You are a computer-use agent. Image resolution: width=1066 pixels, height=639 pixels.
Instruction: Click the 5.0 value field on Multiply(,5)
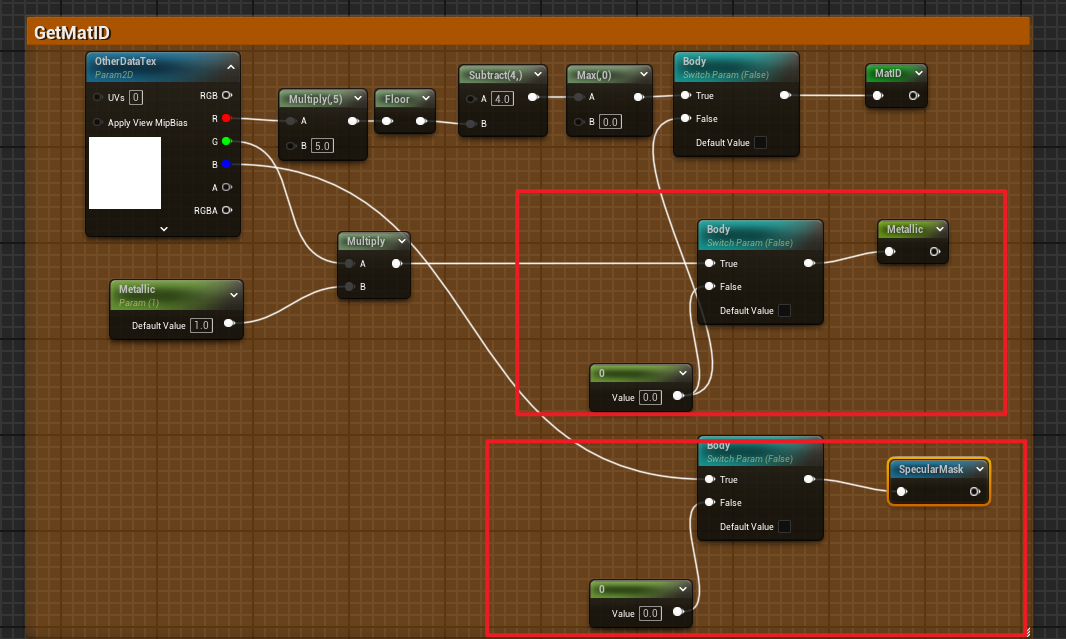pos(322,146)
